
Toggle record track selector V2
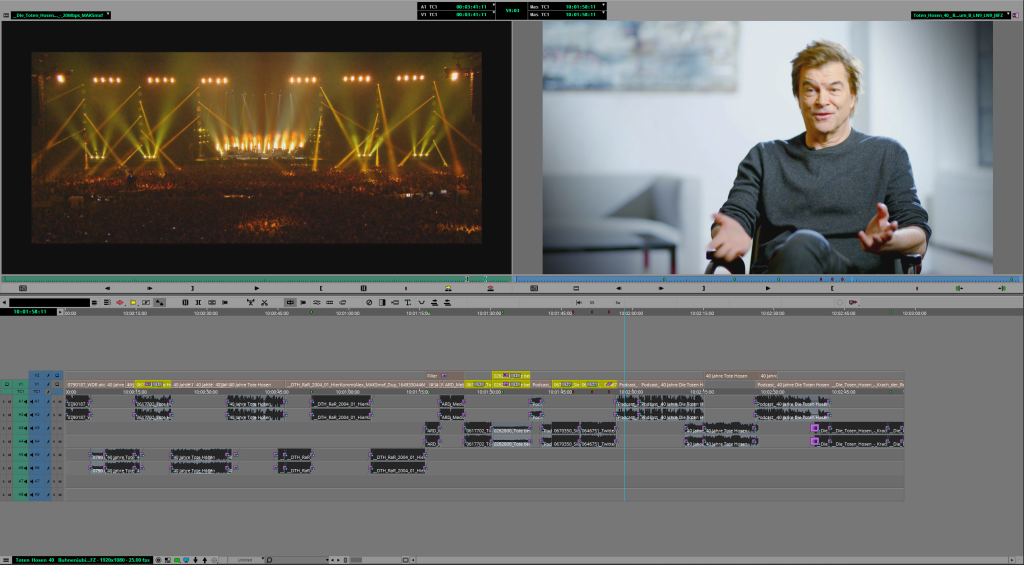(37, 376)
